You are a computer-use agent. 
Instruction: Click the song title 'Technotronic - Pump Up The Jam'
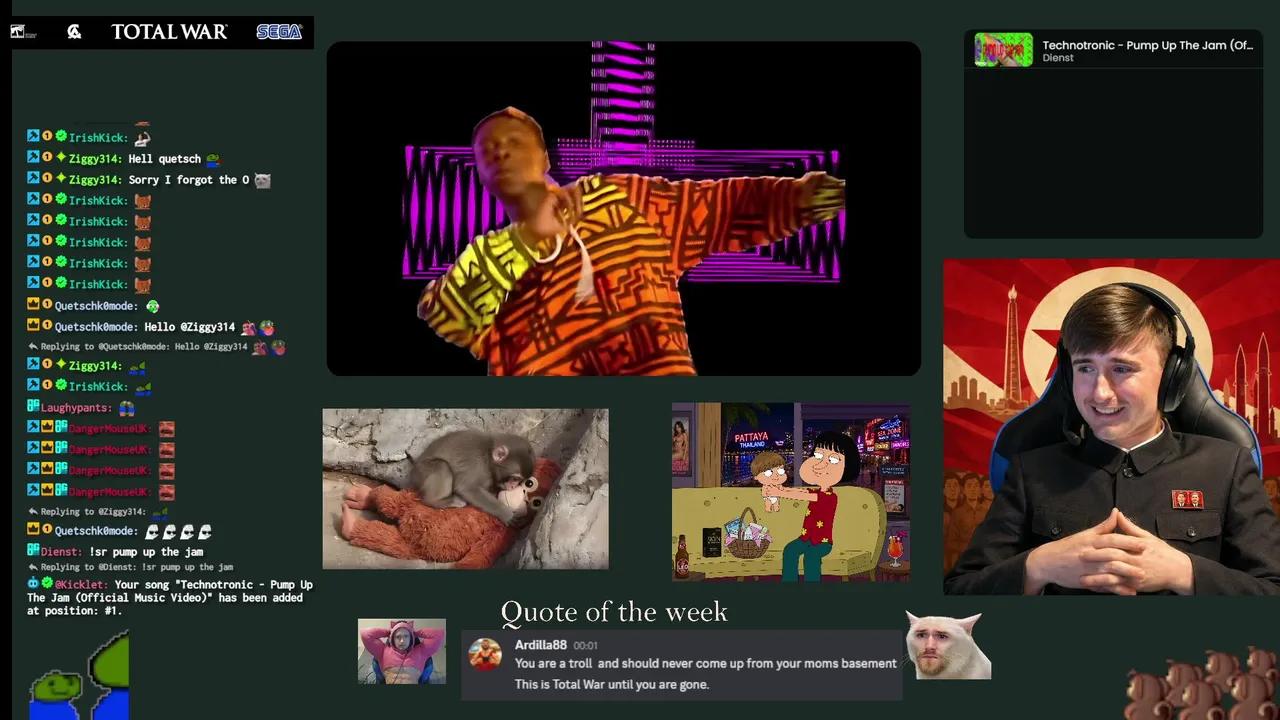[x=1147, y=45]
